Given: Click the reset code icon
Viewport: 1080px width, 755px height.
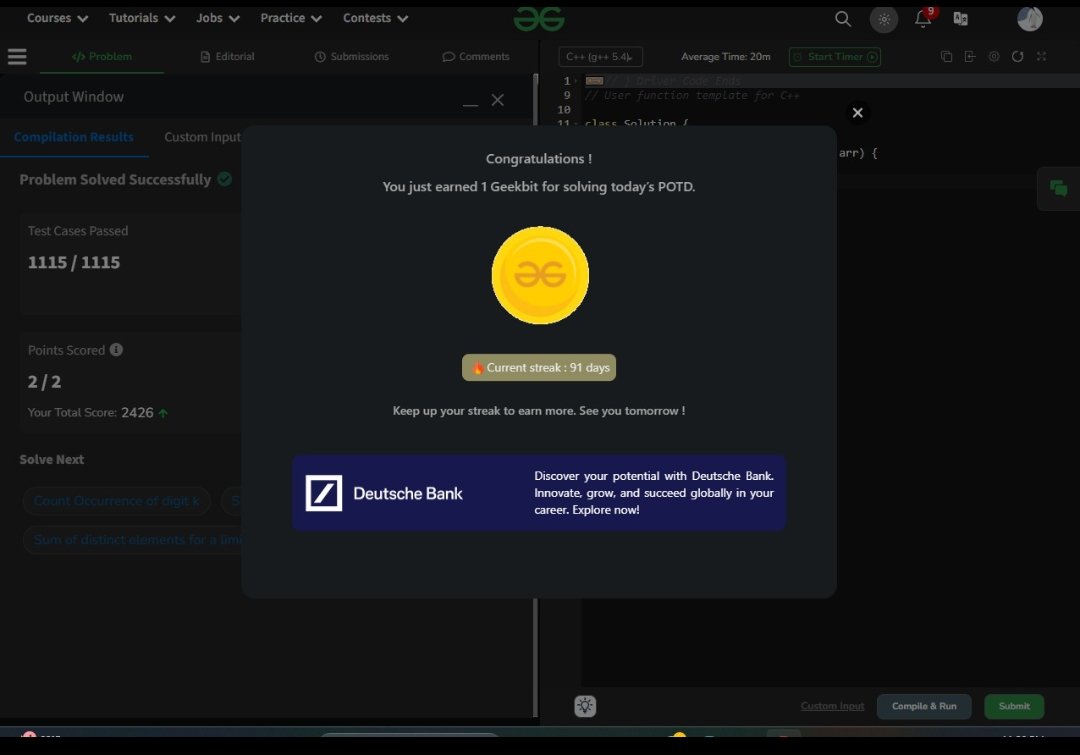Looking at the screenshot, I should tap(1017, 56).
